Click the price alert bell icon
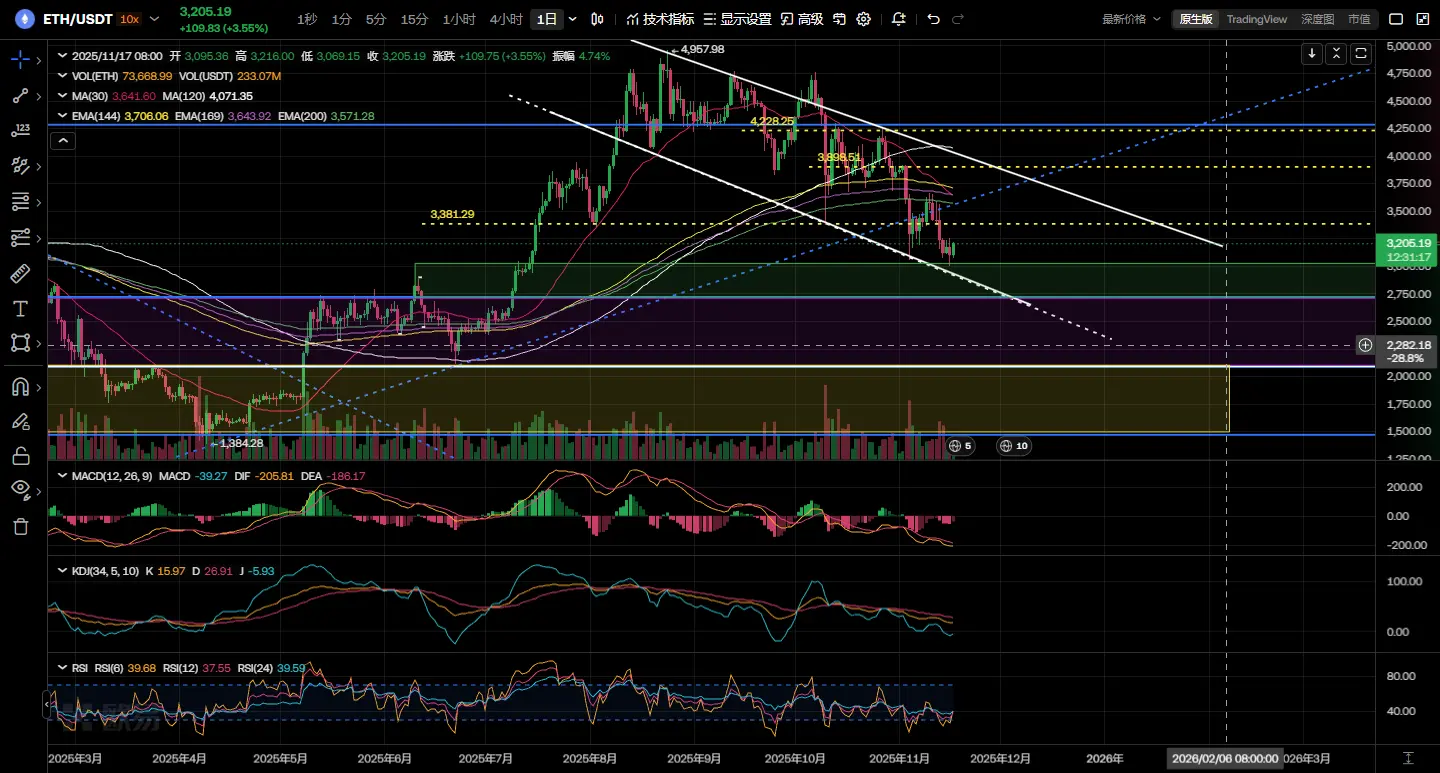The width and height of the screenshot is (1440, 773). click(x=898, y=19)
